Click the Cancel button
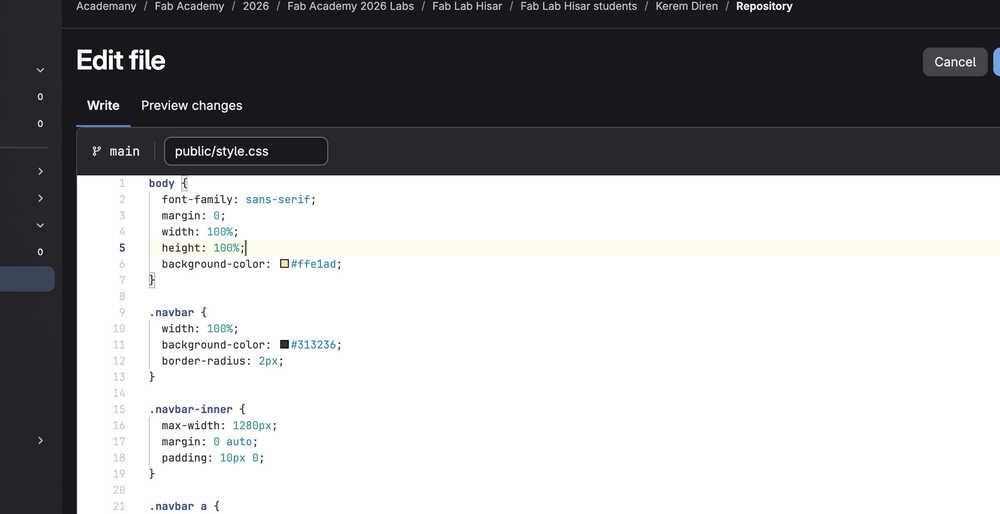Viewport: 1000px width, 514px height. tap(955, 62)
